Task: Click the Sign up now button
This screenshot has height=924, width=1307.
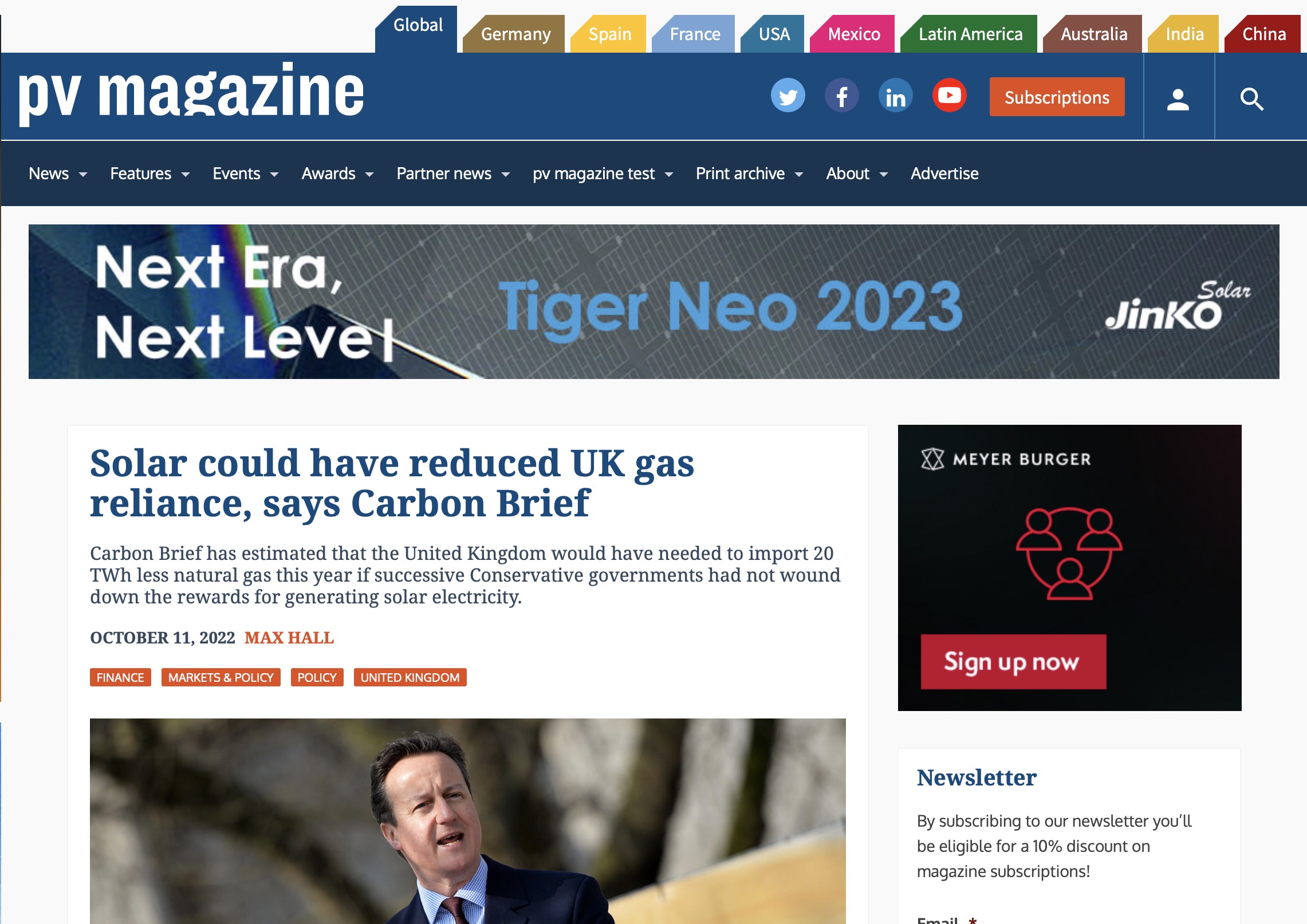Action: (1013, 661)
